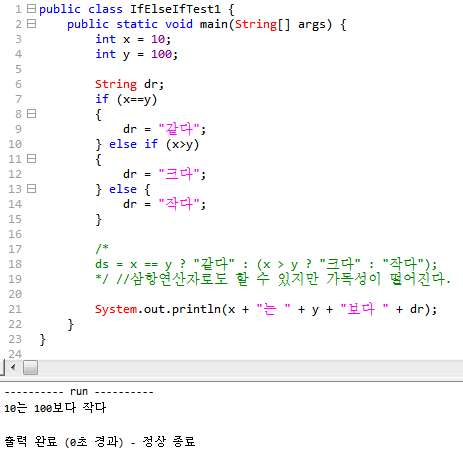Click the '} else {' statement on line 13
This screenshot has height=463, width=463.
[x=123, y=189]
